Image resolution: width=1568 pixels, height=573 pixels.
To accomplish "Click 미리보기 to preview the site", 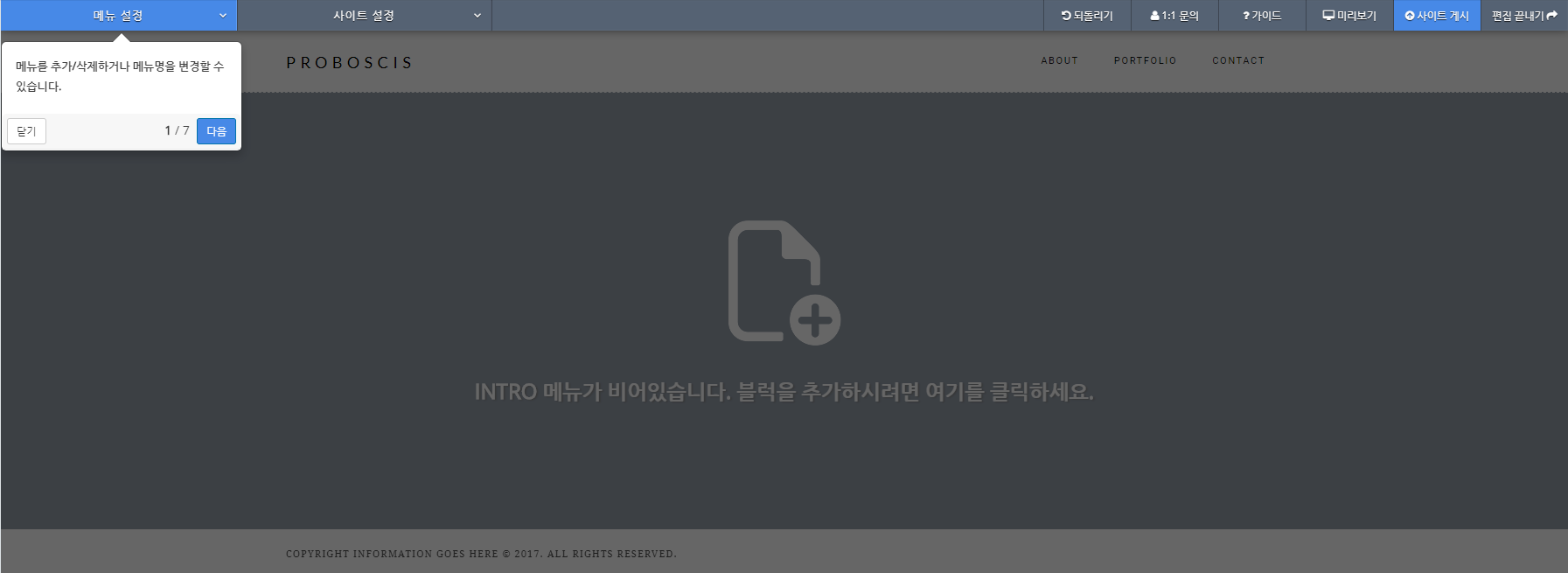I will tap(1349, 16).
